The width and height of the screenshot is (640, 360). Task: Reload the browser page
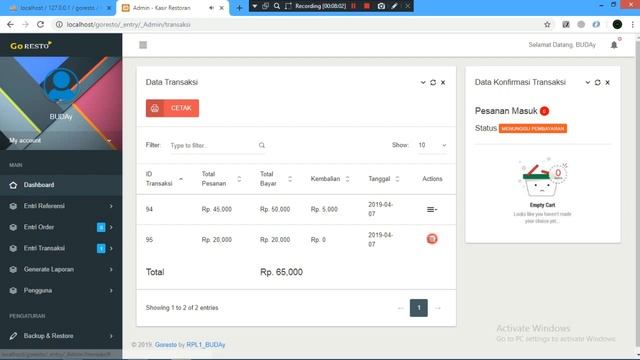point(40,24)
